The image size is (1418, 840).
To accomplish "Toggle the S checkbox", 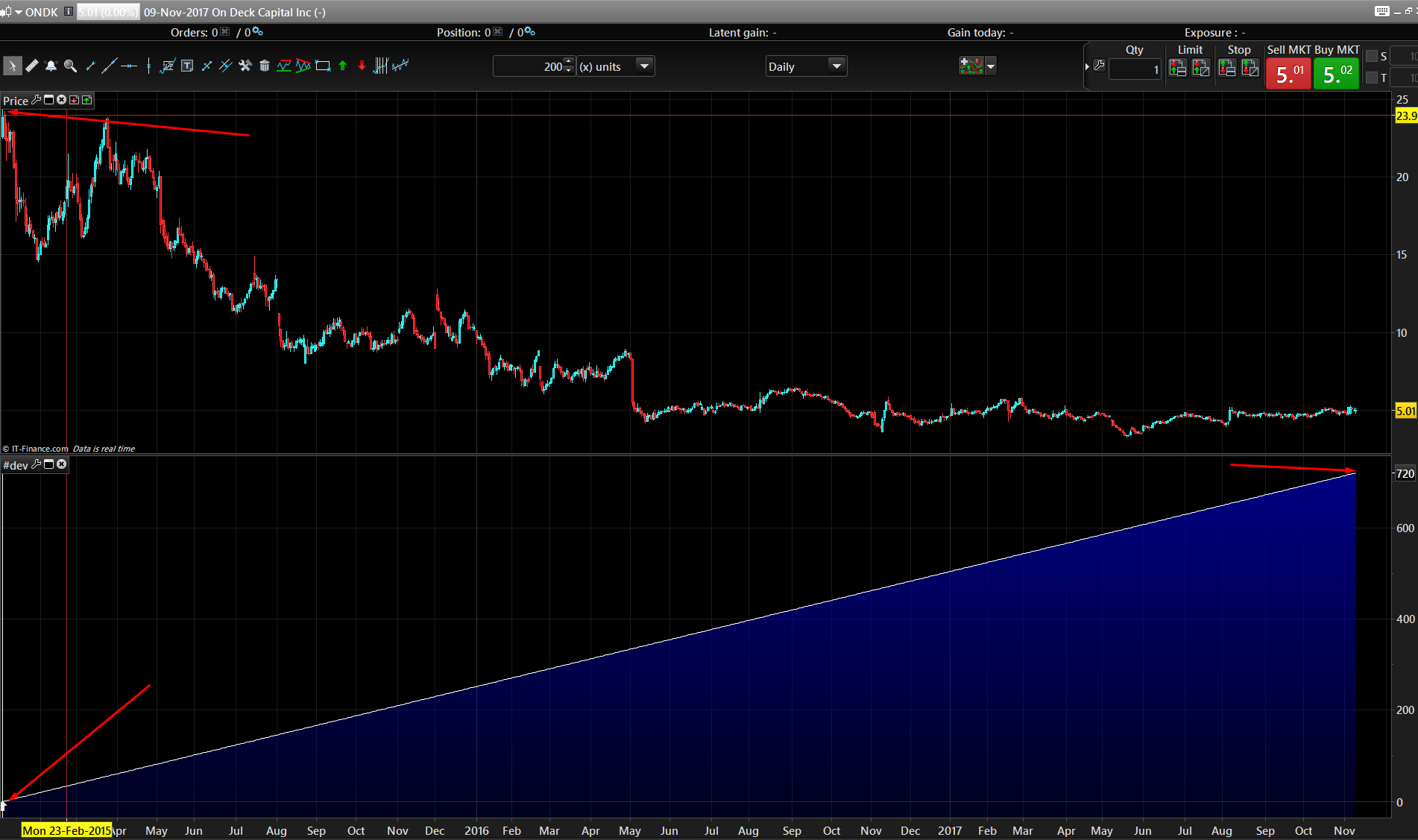I will click(1372, 57).
